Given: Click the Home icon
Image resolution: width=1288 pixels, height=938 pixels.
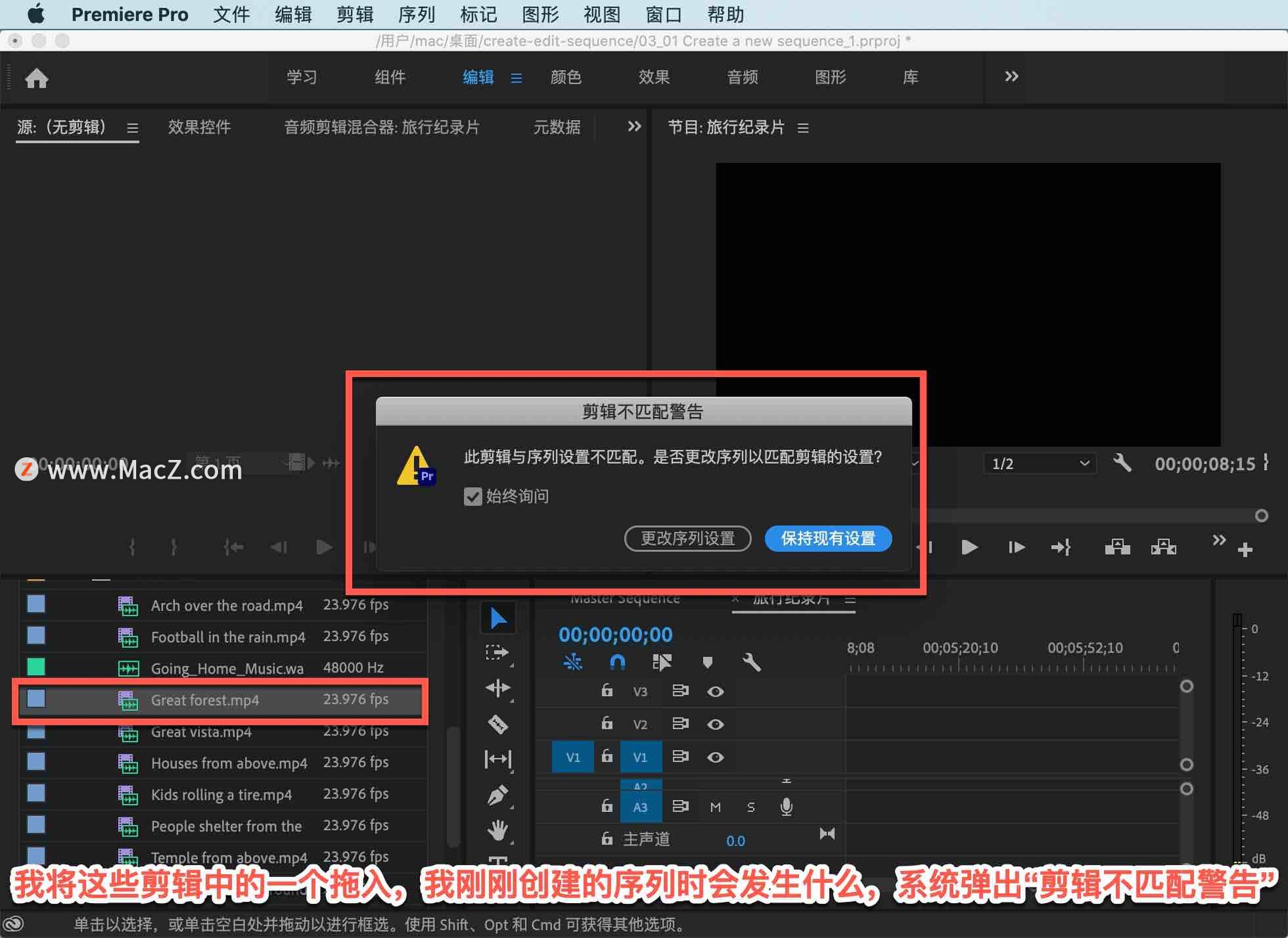Looking at the screenshot, I should [x=37, y=78].
